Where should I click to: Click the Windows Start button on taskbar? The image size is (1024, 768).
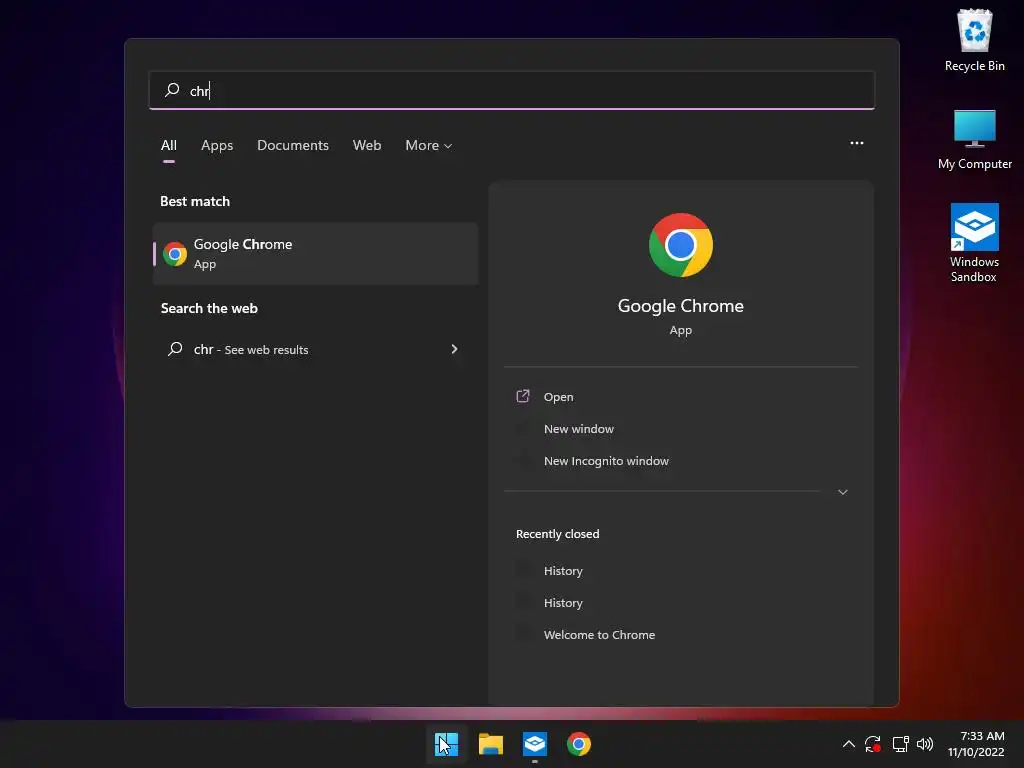pyautogui.click(x=447, y=744)
